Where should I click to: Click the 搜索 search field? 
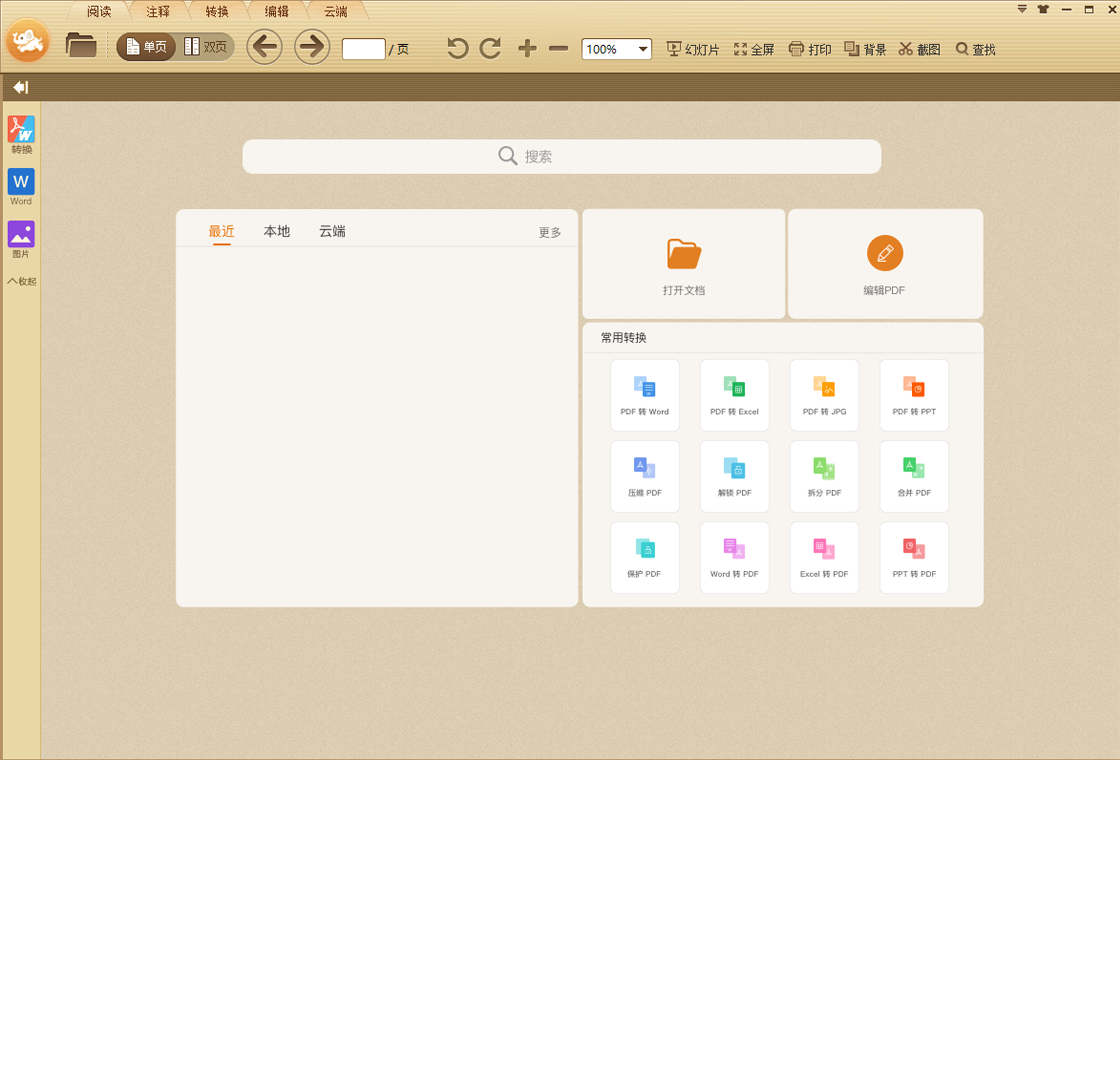tap(561, 156)
